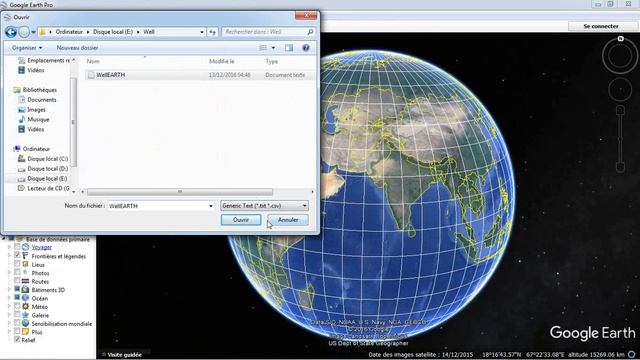Click Nouveau dossier button
Screen dimensions: 640x360
coord(77,48)
